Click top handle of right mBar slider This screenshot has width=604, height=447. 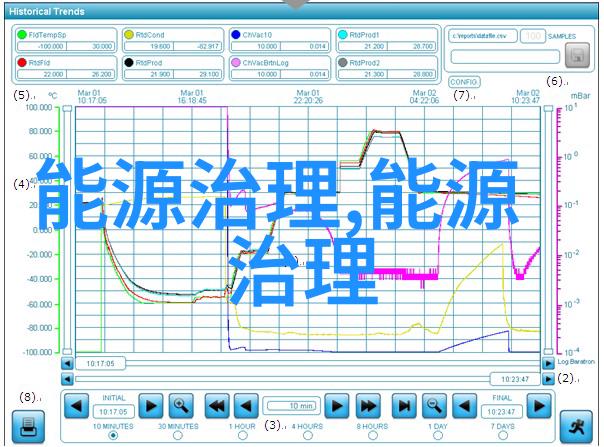pyautogui.click(x=548, y=109)
